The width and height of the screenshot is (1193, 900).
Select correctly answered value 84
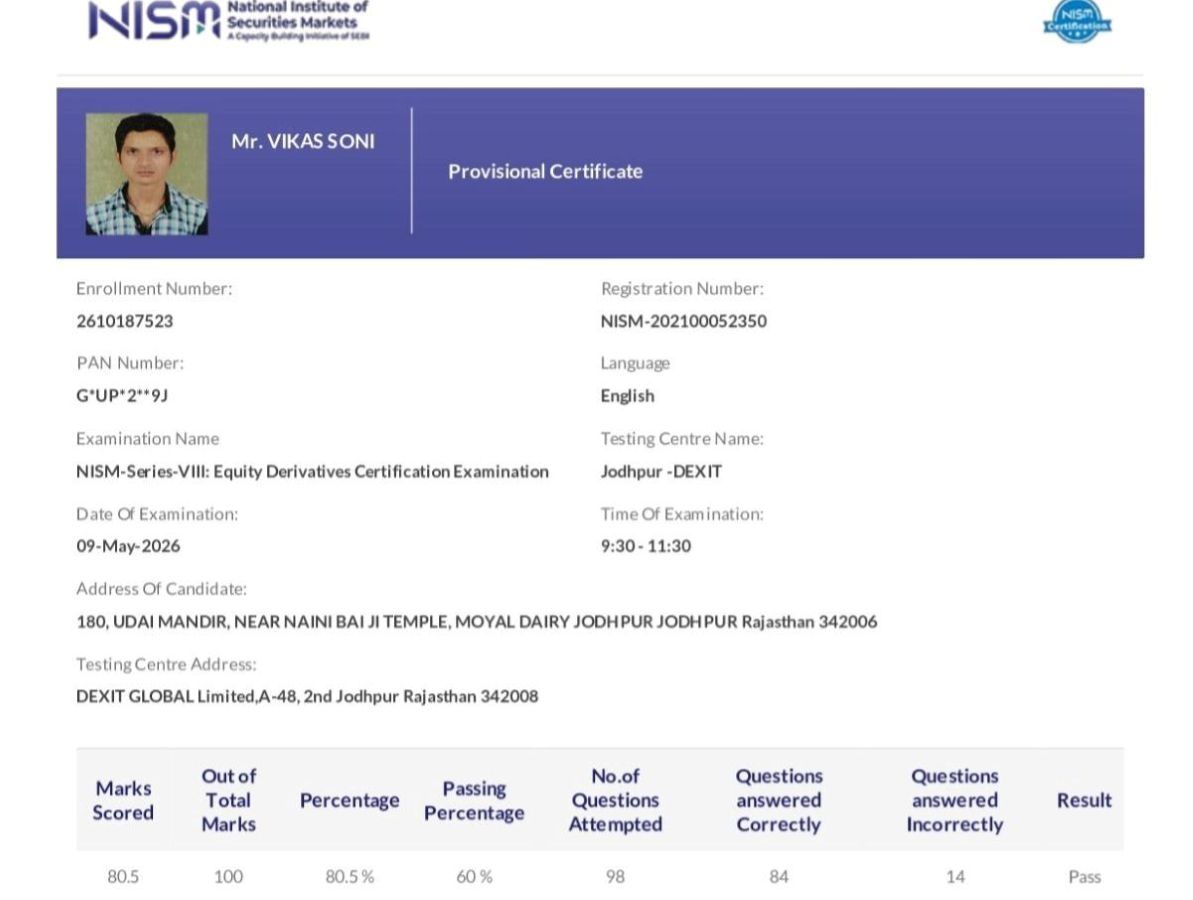[779, 876]
